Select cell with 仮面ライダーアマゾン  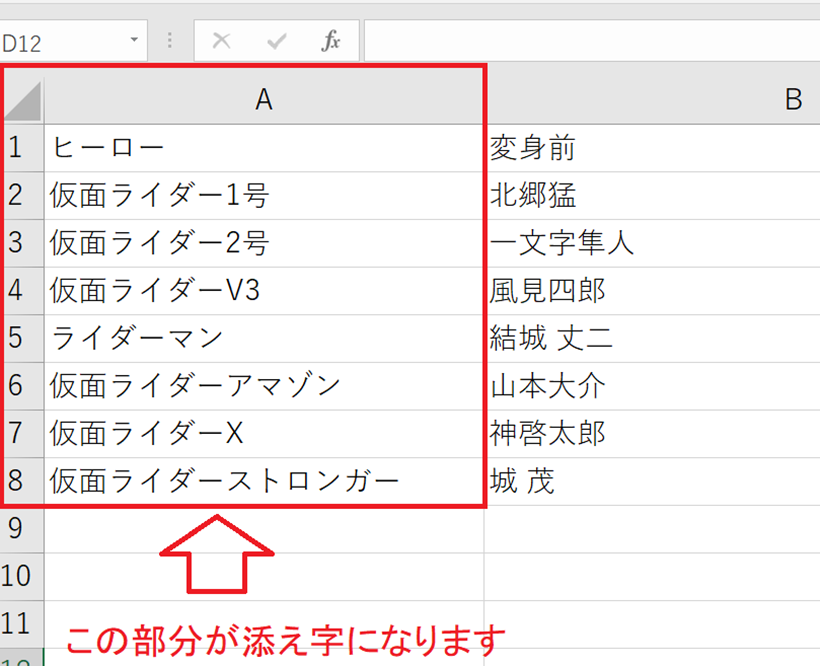pos(264,385)
